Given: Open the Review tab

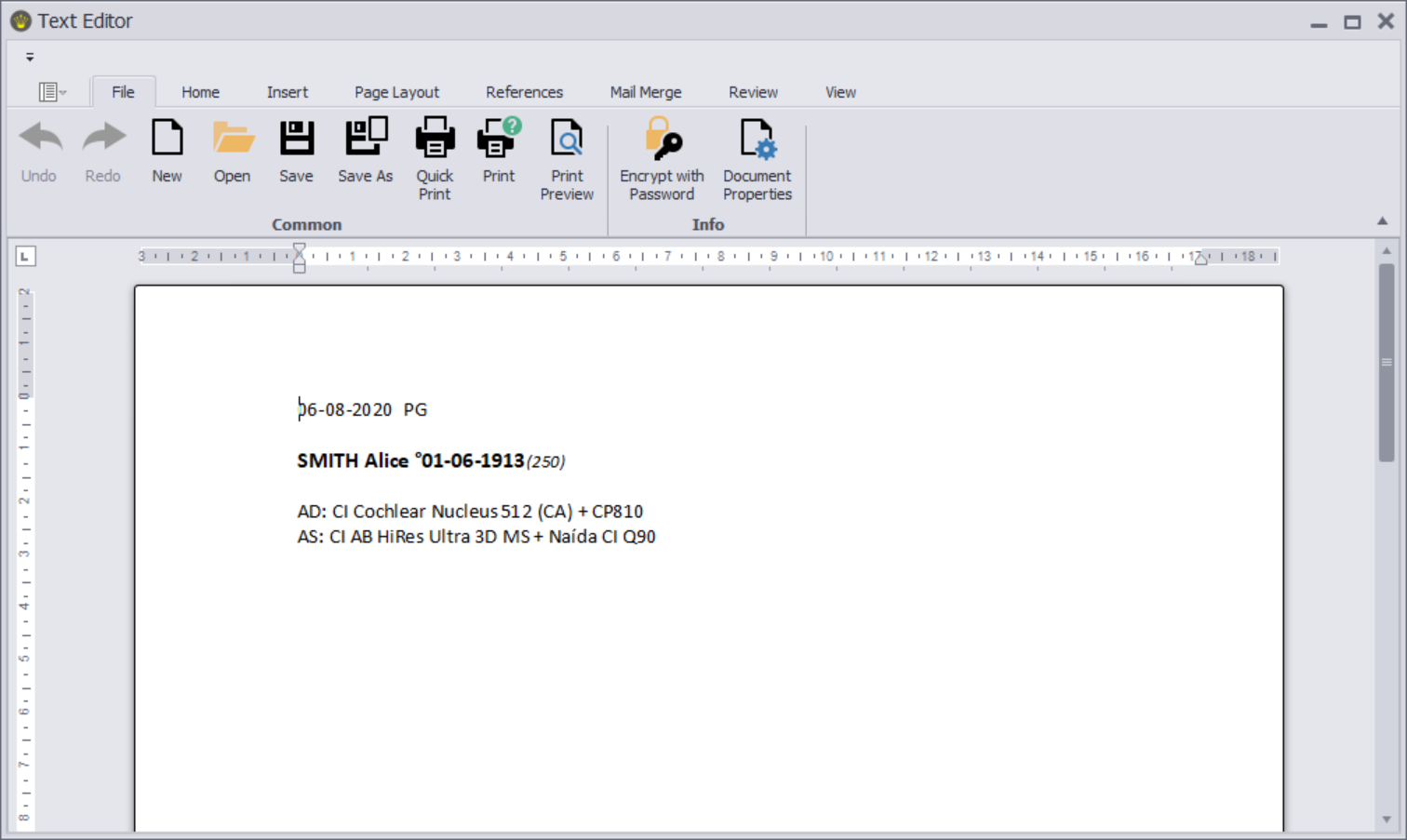Looking at the screenshot, I should [753, 92].
